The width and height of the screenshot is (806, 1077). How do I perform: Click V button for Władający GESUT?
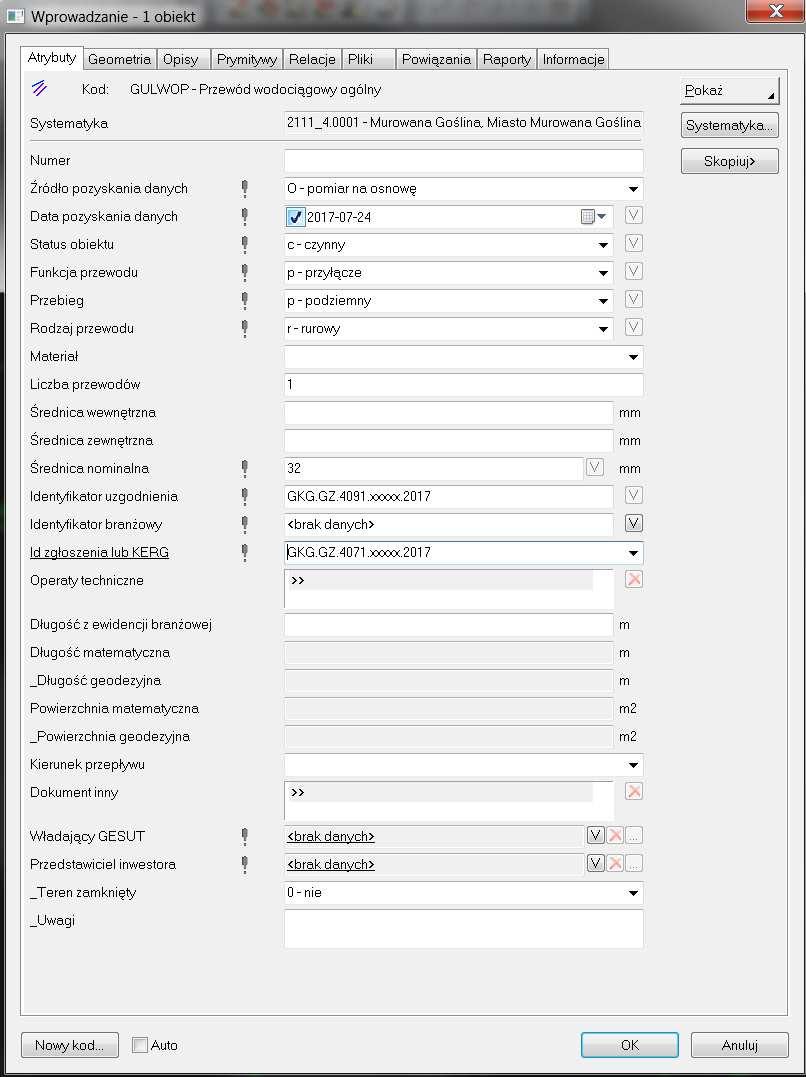[596, 836]
